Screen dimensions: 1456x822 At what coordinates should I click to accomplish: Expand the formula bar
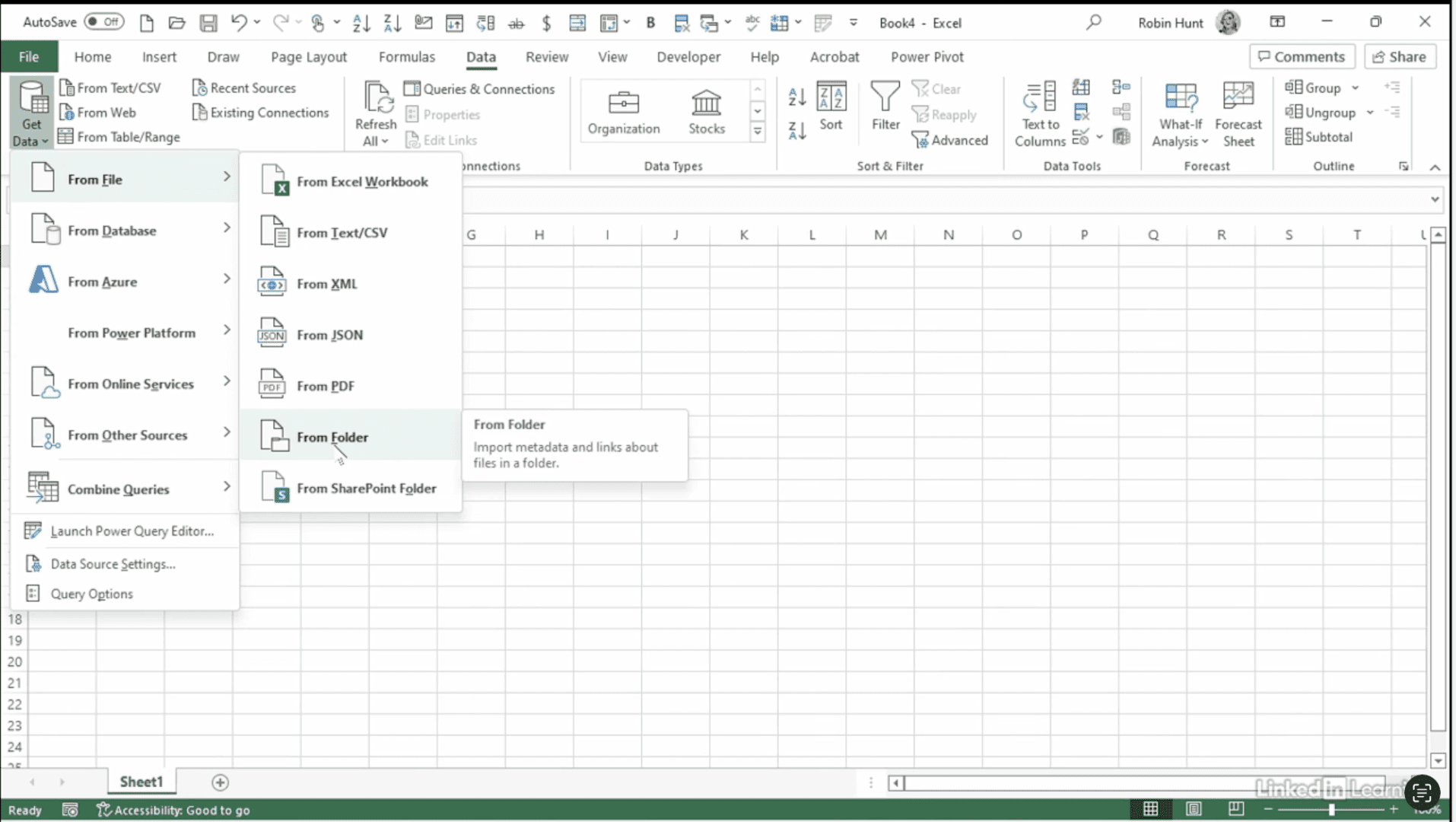[1435, 199]
